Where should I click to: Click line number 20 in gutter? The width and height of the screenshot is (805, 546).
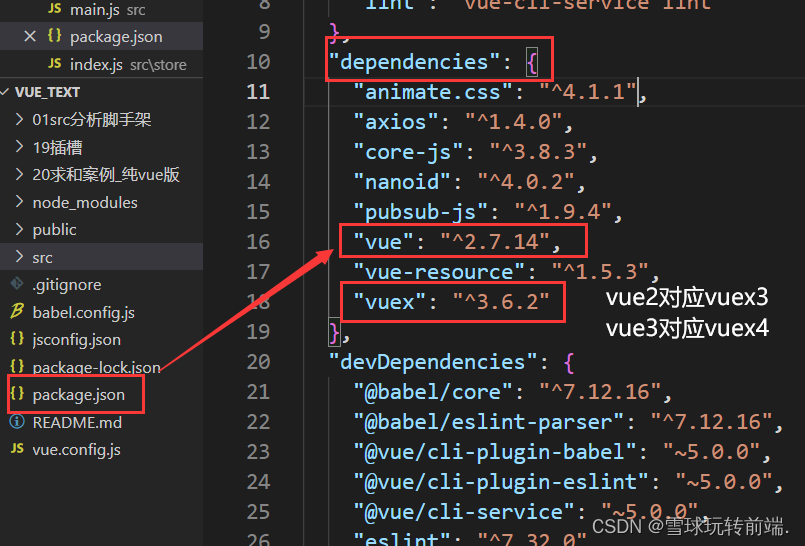point(258,362)
